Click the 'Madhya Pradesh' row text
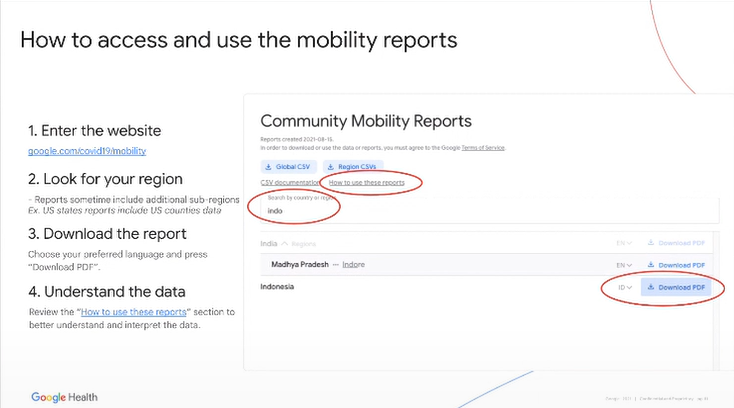 tap(300, 264)
